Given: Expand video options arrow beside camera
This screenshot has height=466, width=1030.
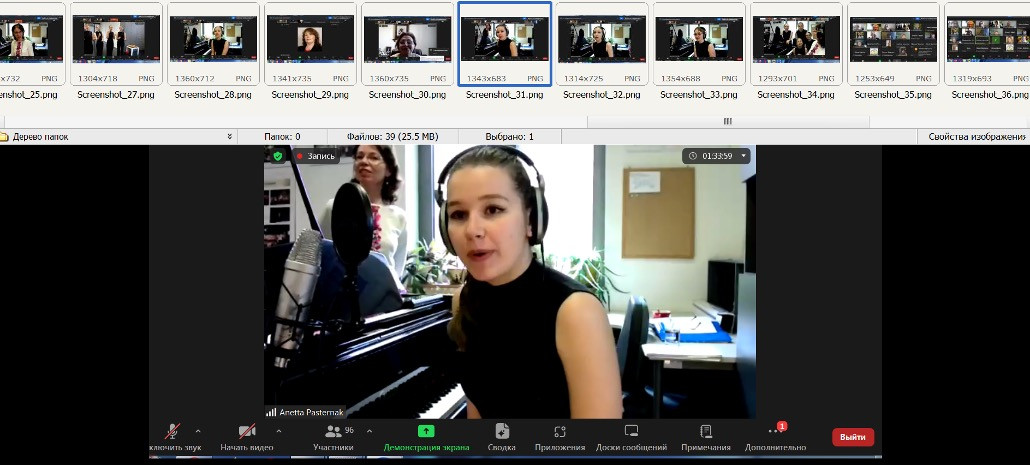Looking at the screenshot, I should 279,431.
